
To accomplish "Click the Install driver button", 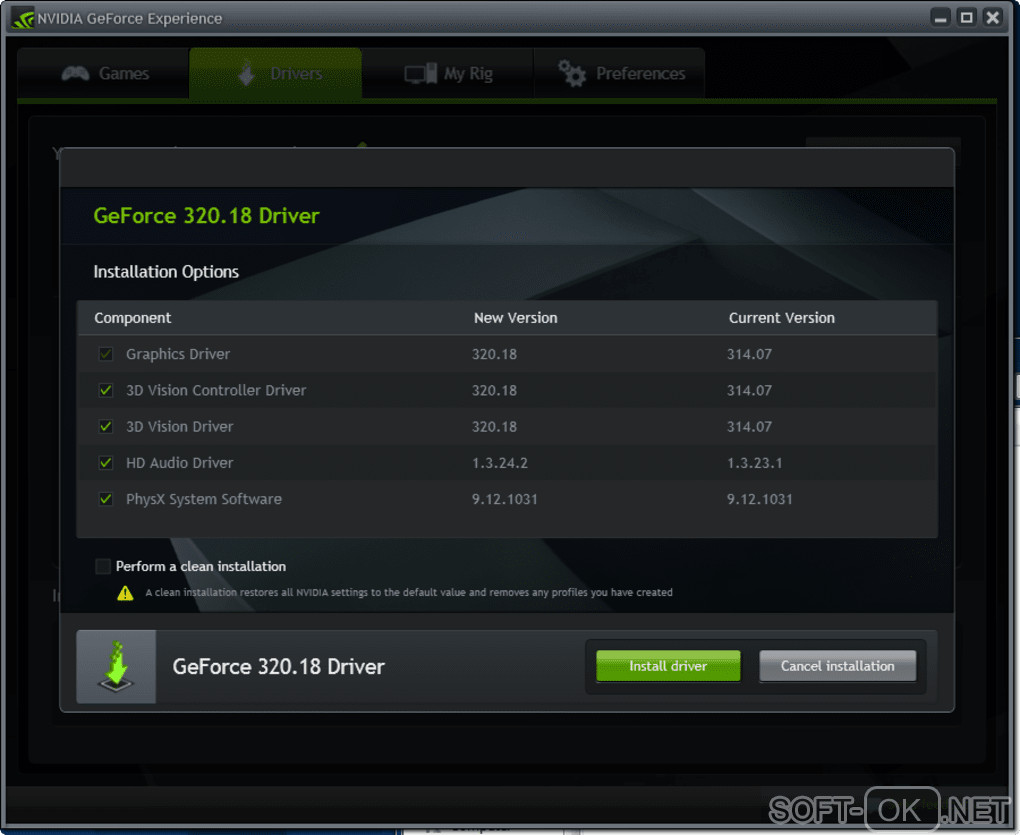I will tap(668, 666).
